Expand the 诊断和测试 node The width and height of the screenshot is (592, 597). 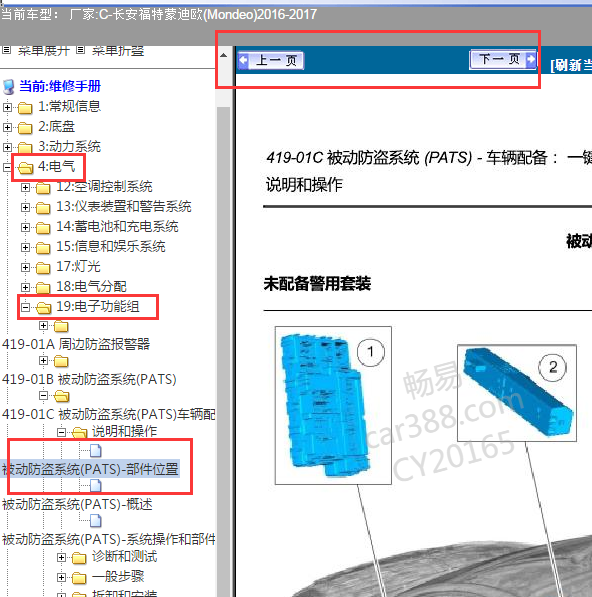[61, 557]
